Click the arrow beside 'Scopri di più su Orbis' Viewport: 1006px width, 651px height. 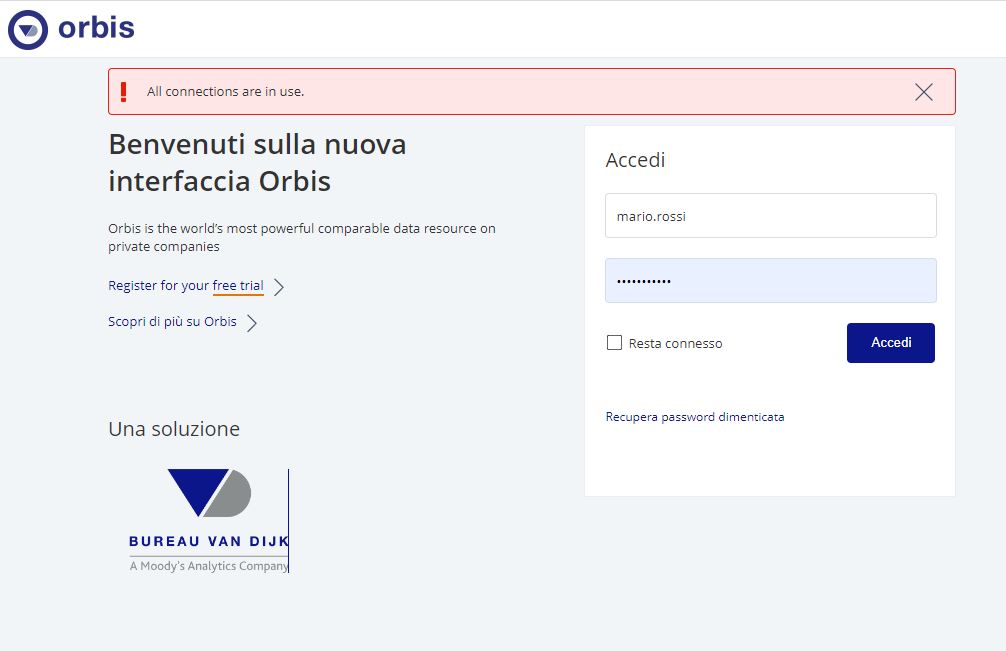point(252,323)
